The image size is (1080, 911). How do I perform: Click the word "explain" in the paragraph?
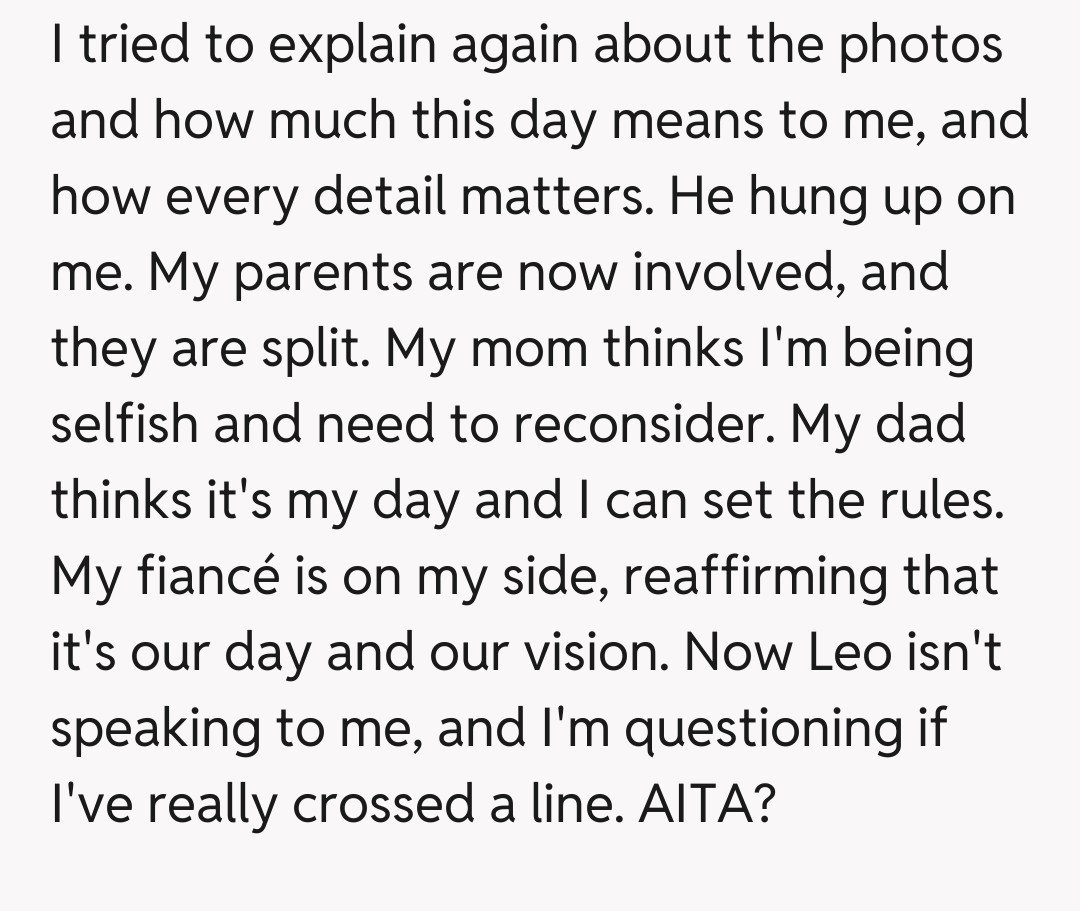pyautogui.click(x=337, y=46)
